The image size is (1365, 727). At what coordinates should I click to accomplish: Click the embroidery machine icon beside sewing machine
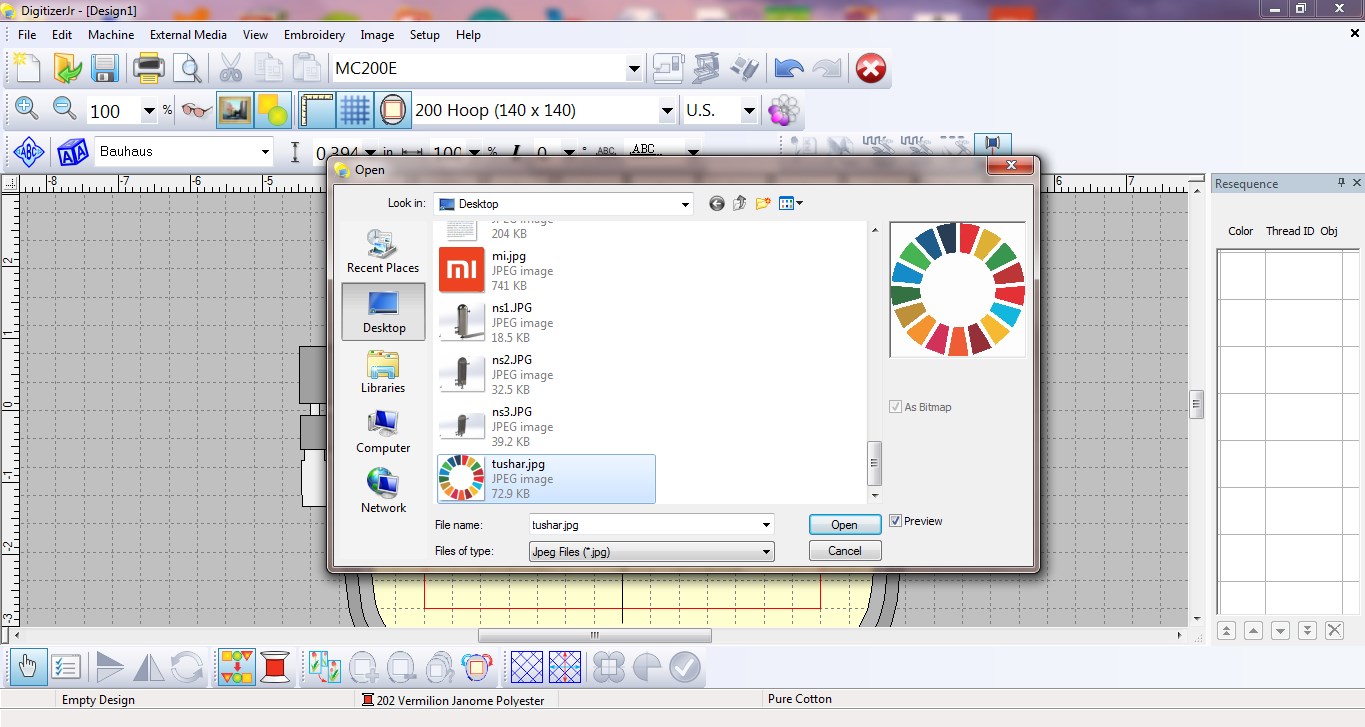[706, 68]
